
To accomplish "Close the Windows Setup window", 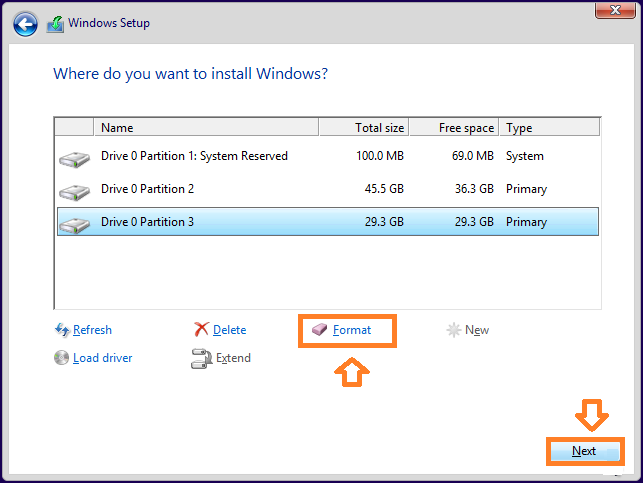I will [615, 10].
